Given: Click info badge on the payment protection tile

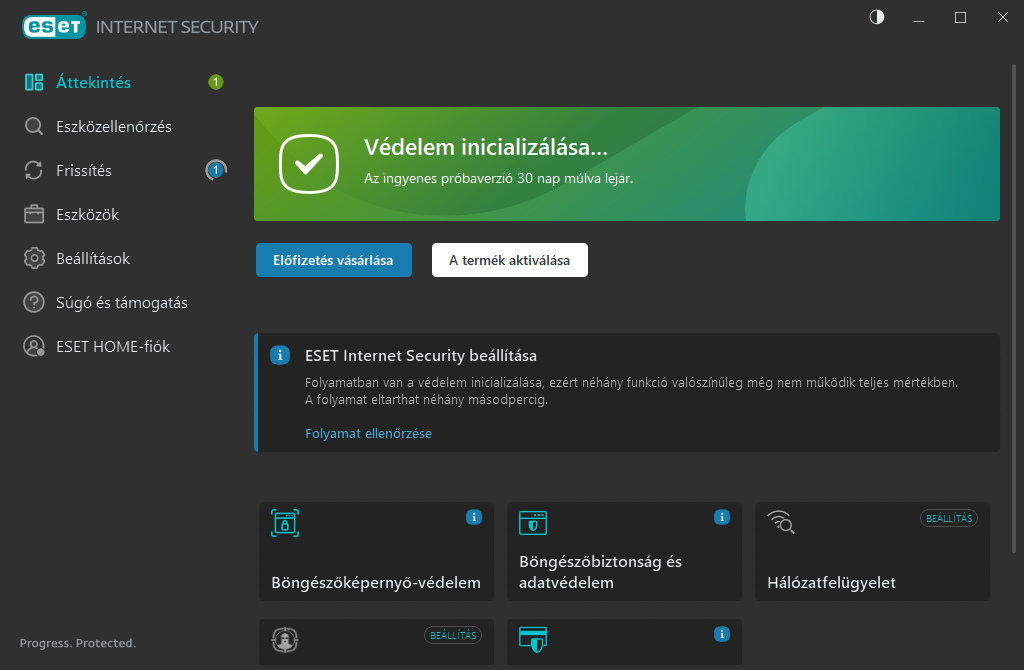Looking at the screenshot, I should [x=722, y=634].
